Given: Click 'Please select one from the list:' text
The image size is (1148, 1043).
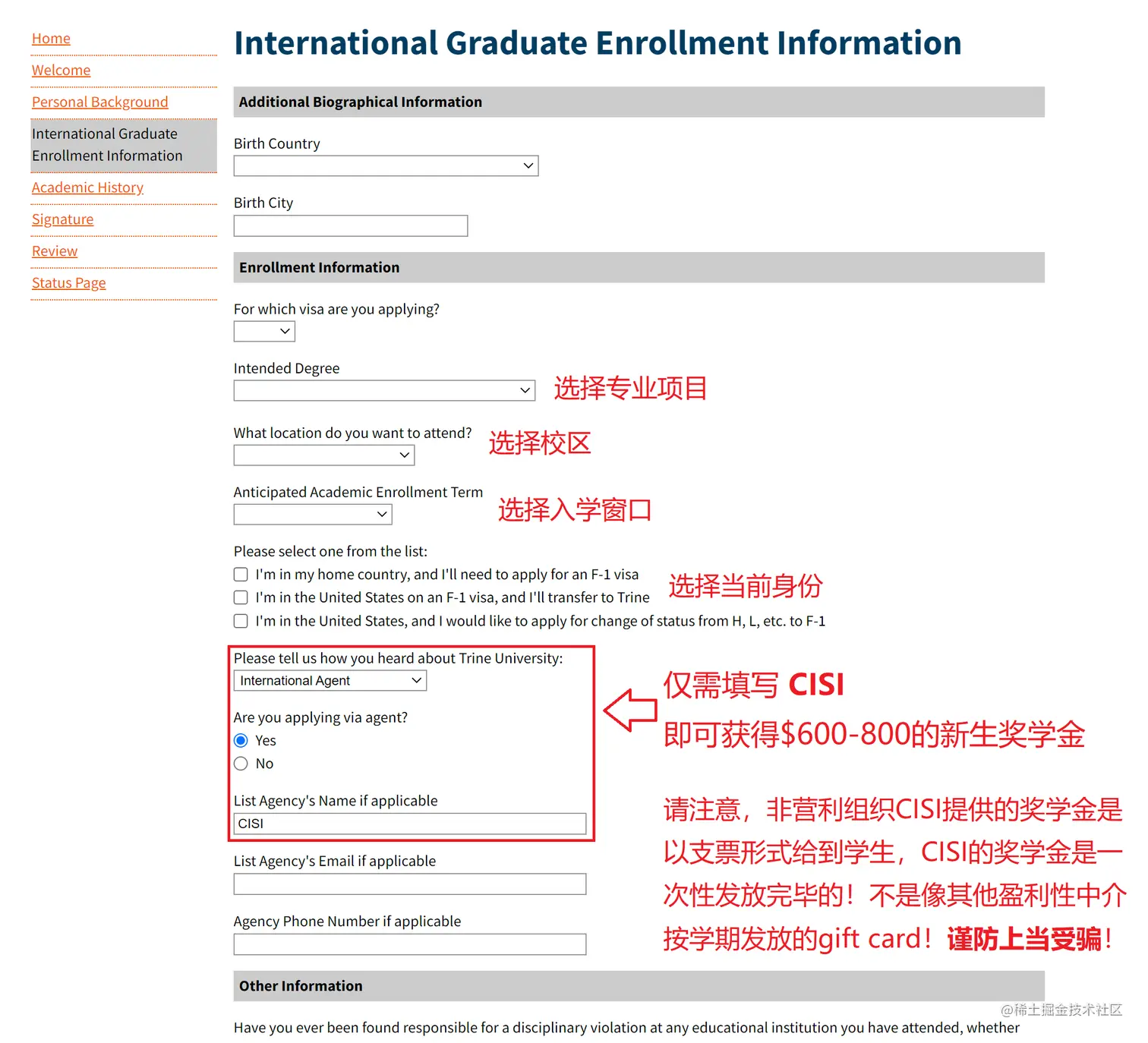Looking at the screenshot, I should coord(330,551).
